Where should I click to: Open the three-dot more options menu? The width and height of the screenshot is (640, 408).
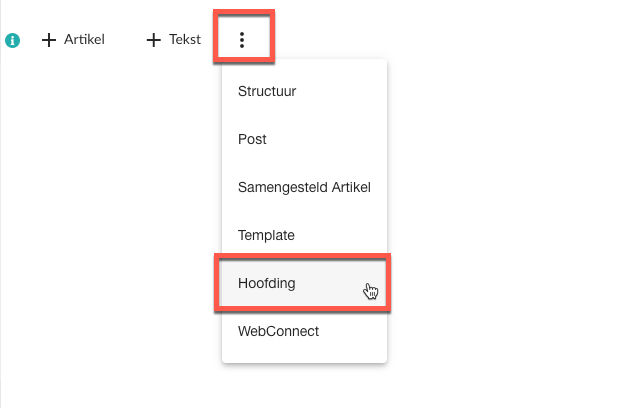(x=242, y=40)
